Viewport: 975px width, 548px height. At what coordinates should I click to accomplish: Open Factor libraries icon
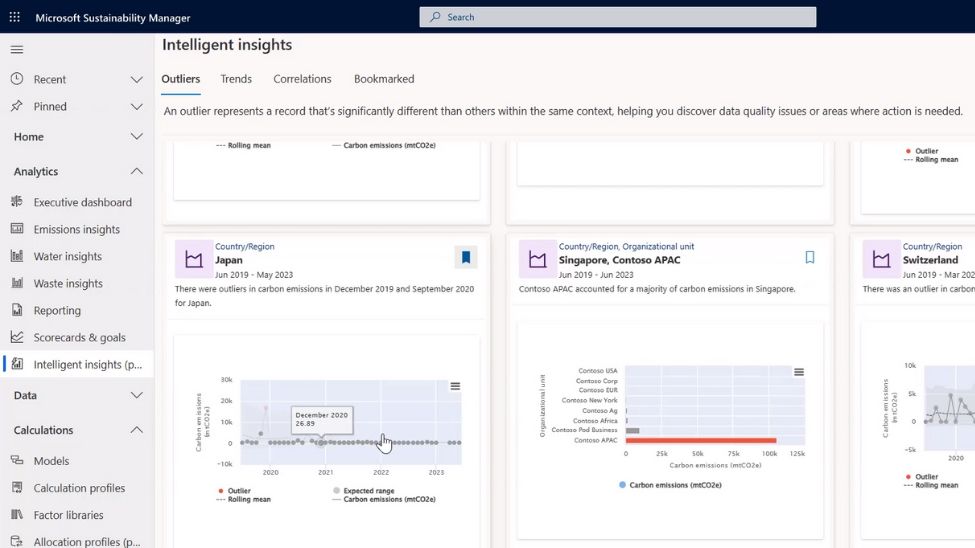pos(17,514)
